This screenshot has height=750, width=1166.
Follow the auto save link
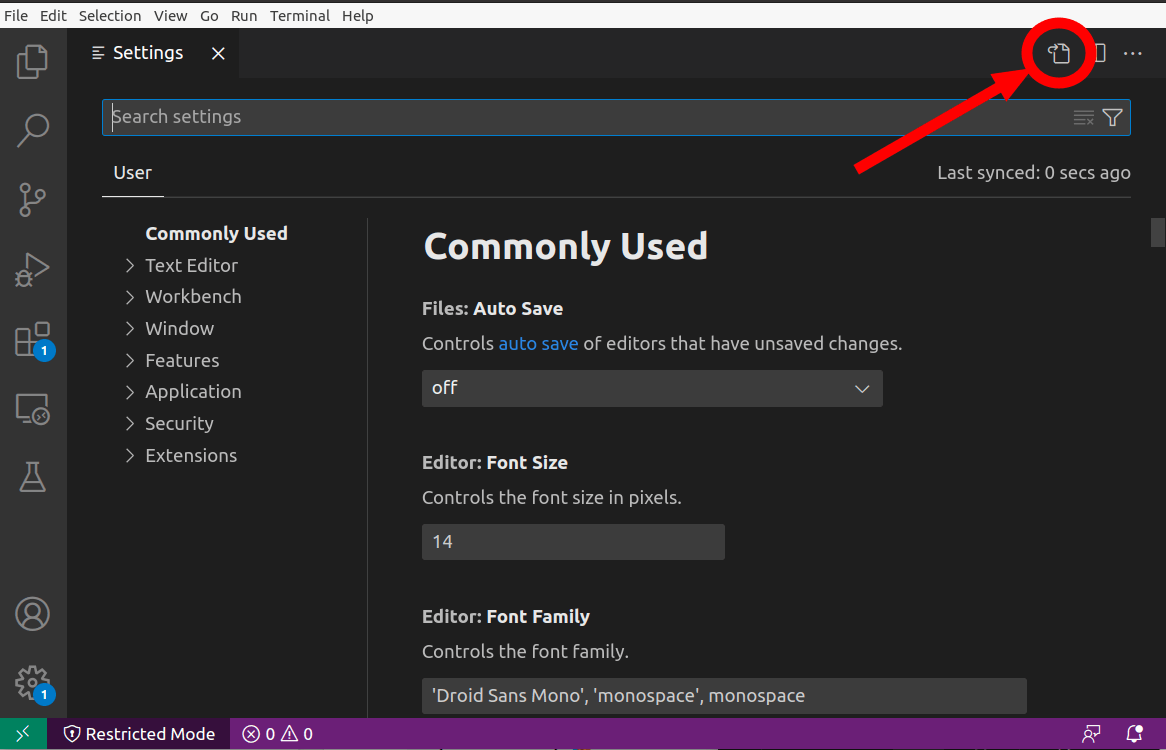(538, 343)
